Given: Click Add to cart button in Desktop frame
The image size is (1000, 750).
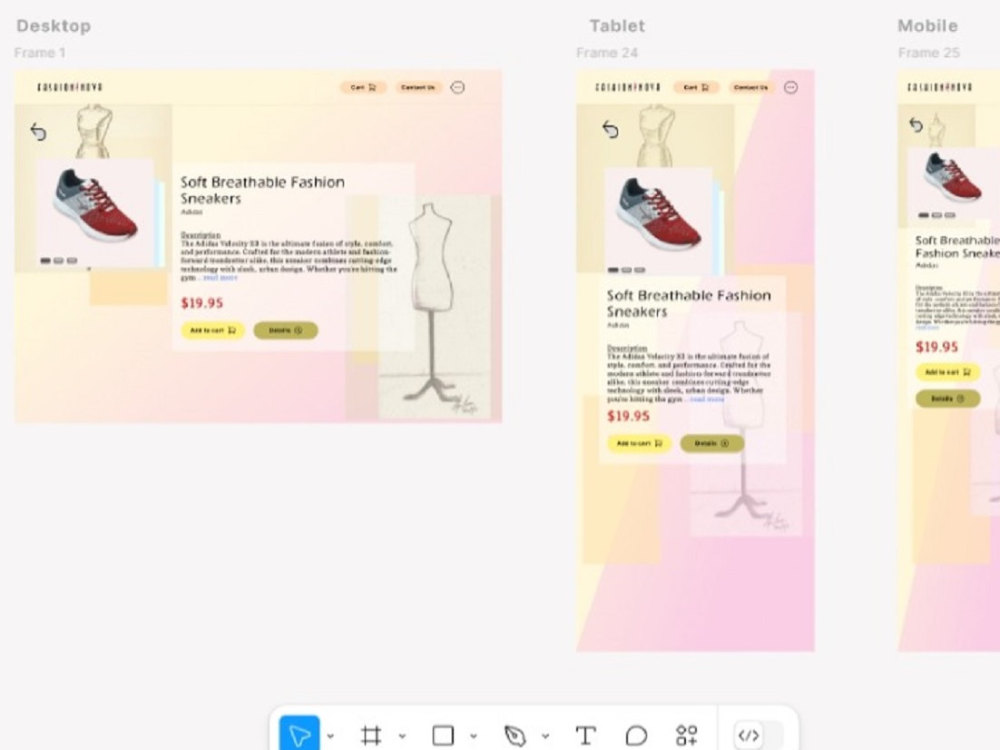Looking at the screenshot, I should [213, 330].
